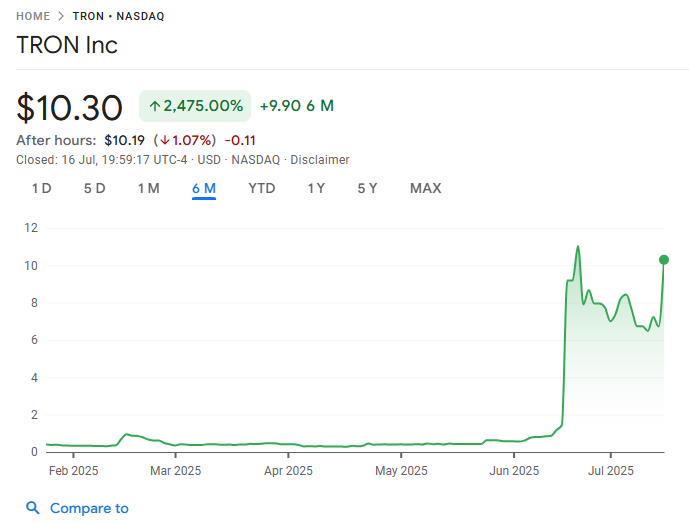
Task: Select the 5 Y time range
Action: click(367, 188)
